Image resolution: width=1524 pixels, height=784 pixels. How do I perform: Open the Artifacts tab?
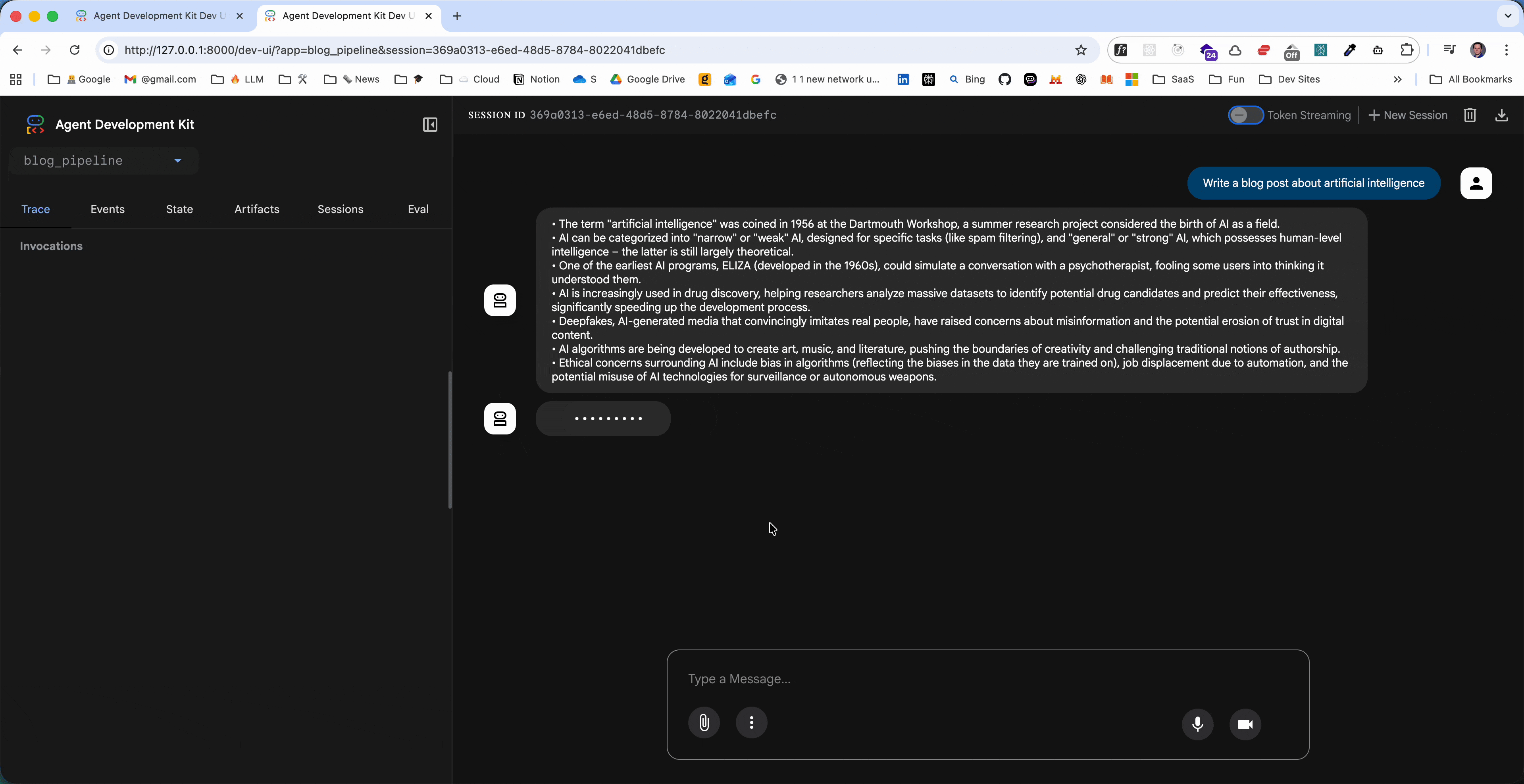click(256, 209)
